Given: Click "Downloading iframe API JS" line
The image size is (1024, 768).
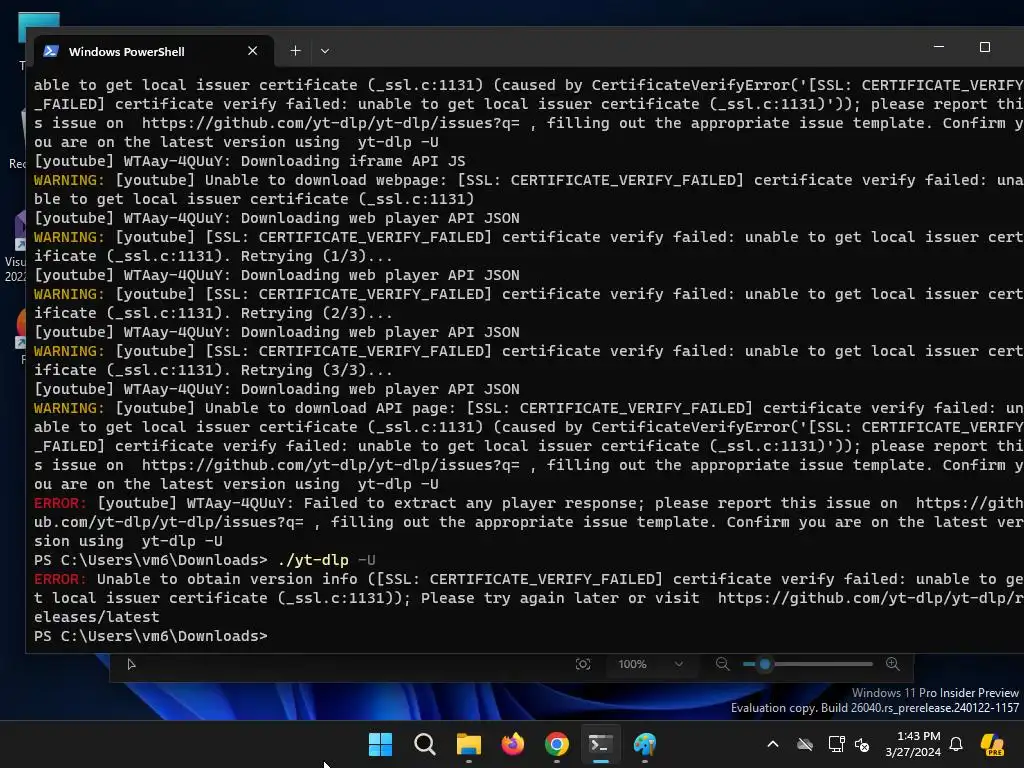Looking at the screenshot, I should pyautogui.click(x=249, y=161).
